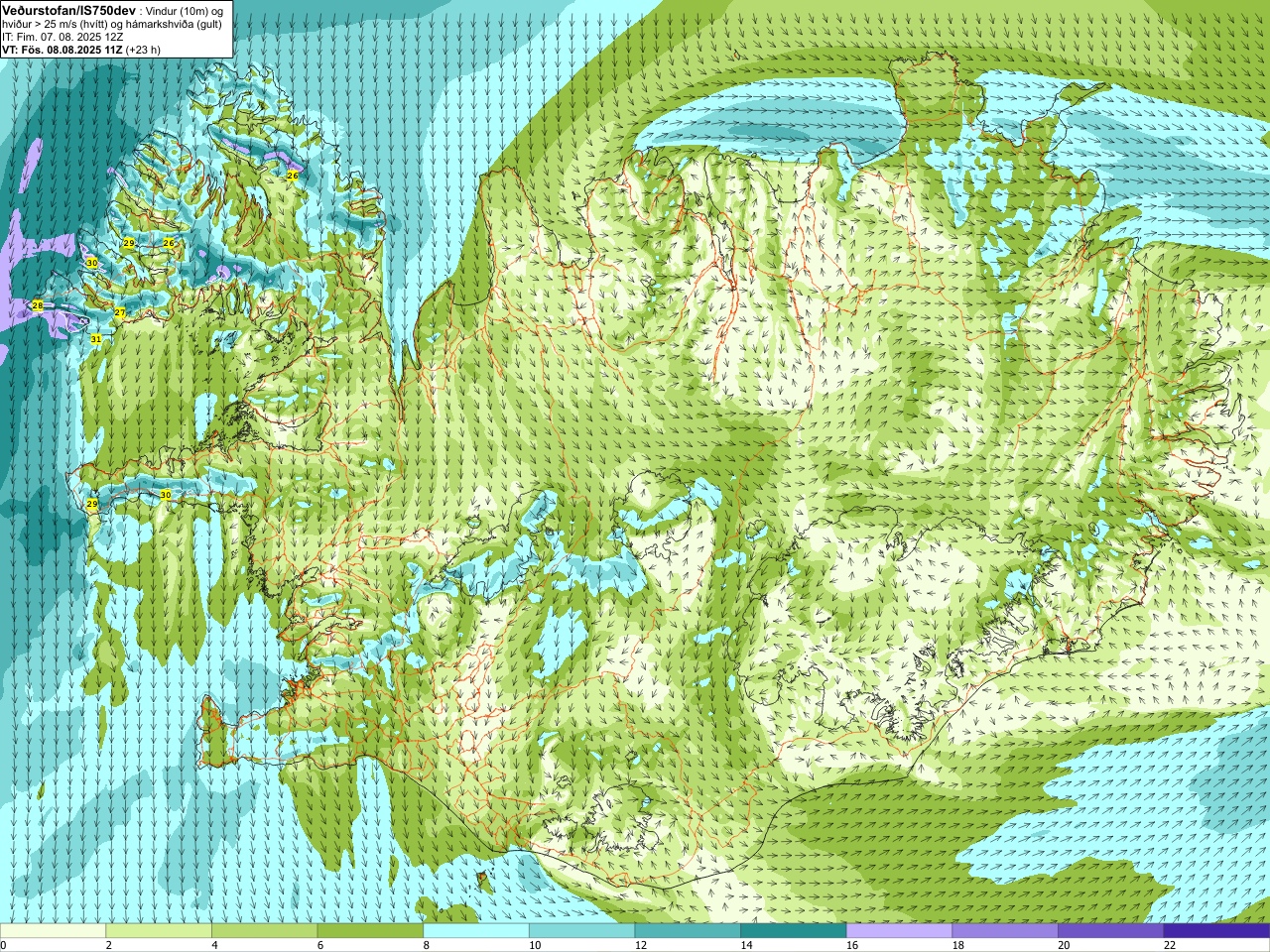Click the dark teal 14–16 m/s legend swatch
The width and height of the screenshot is (1270, 952).
point(794,931)
